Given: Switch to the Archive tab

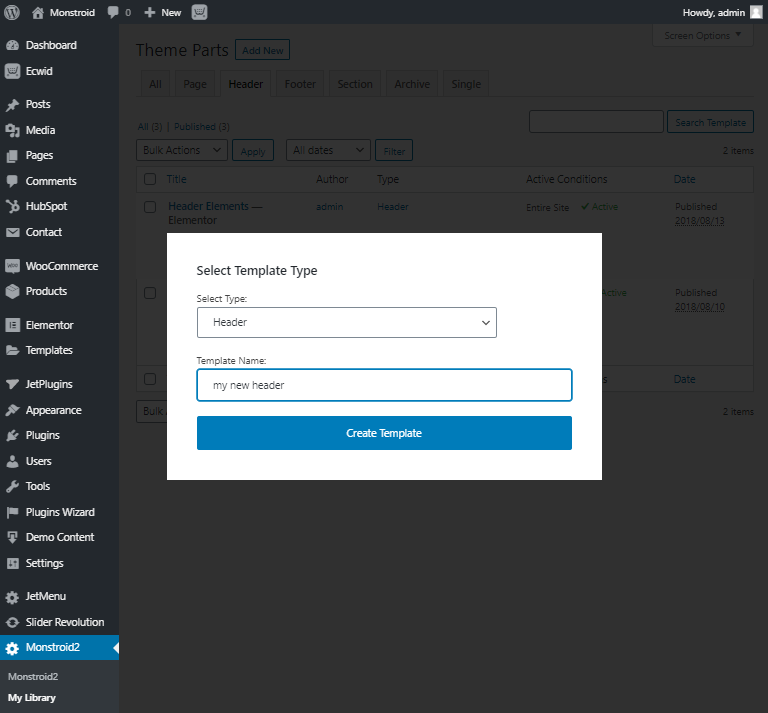Looking at the screenshot, I should tap(412, 84).
